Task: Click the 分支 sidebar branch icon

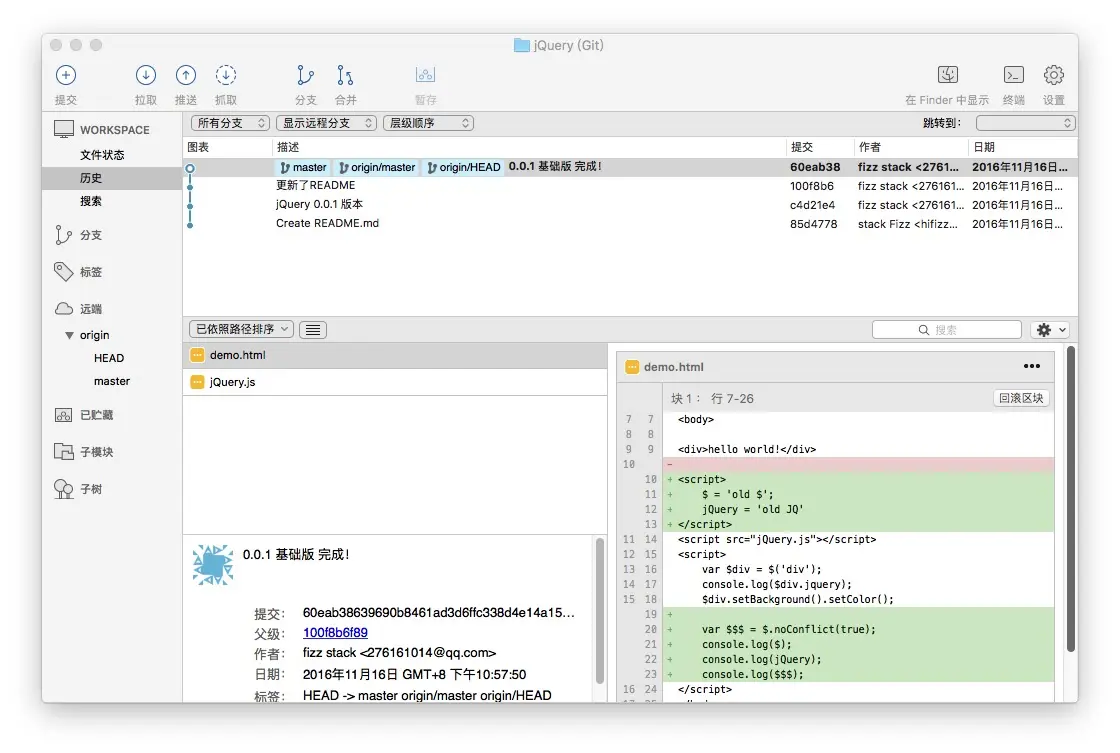Action: [64, 235]
